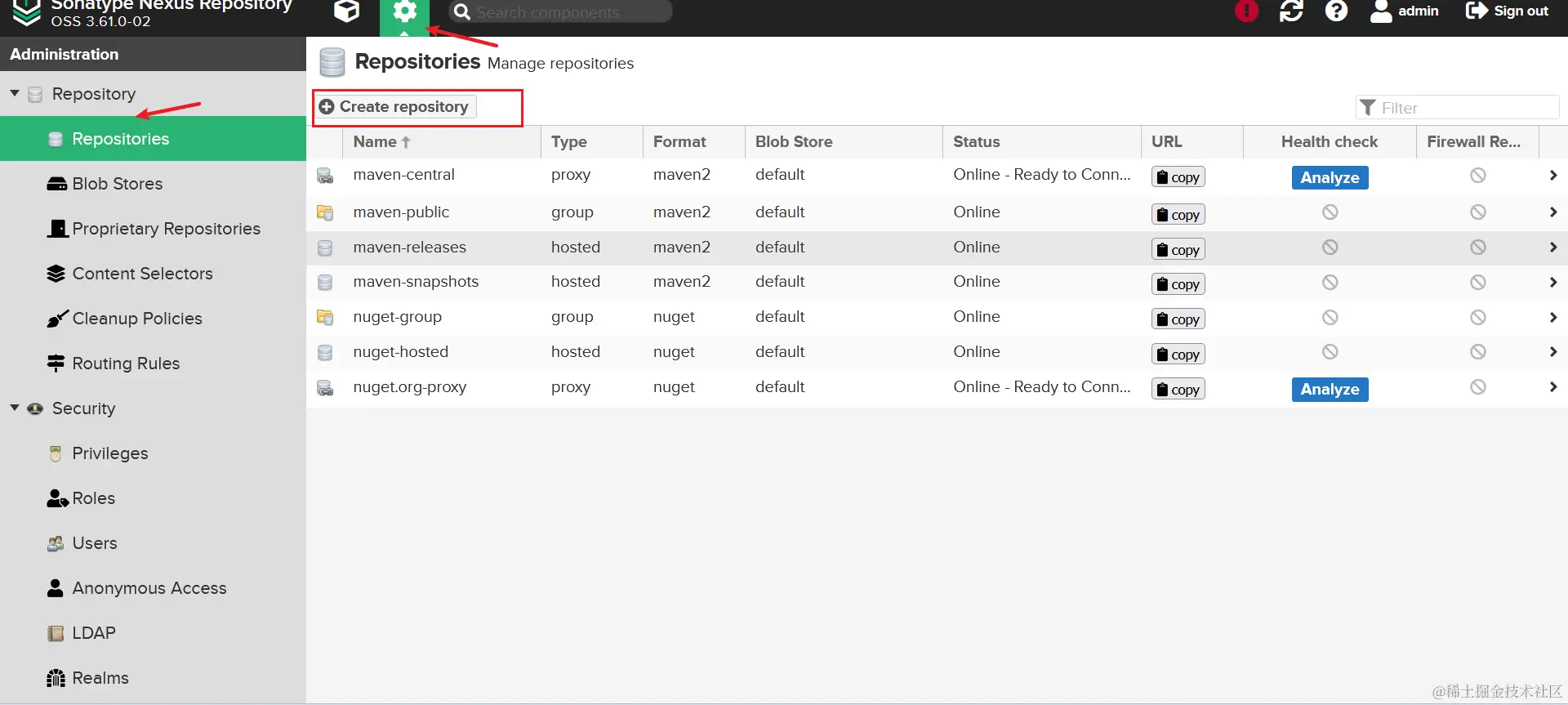Open Anonymous Access settings
The width and height of the screenshot is (1568, 705).
pos(153,588)
